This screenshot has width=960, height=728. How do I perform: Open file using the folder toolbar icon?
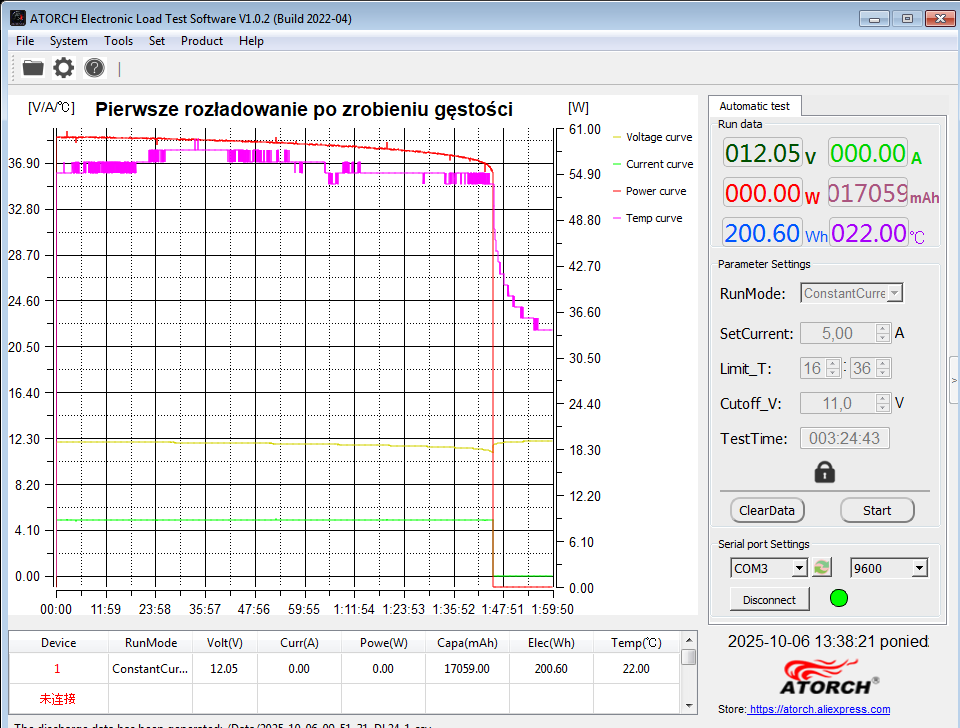[33, 67]
